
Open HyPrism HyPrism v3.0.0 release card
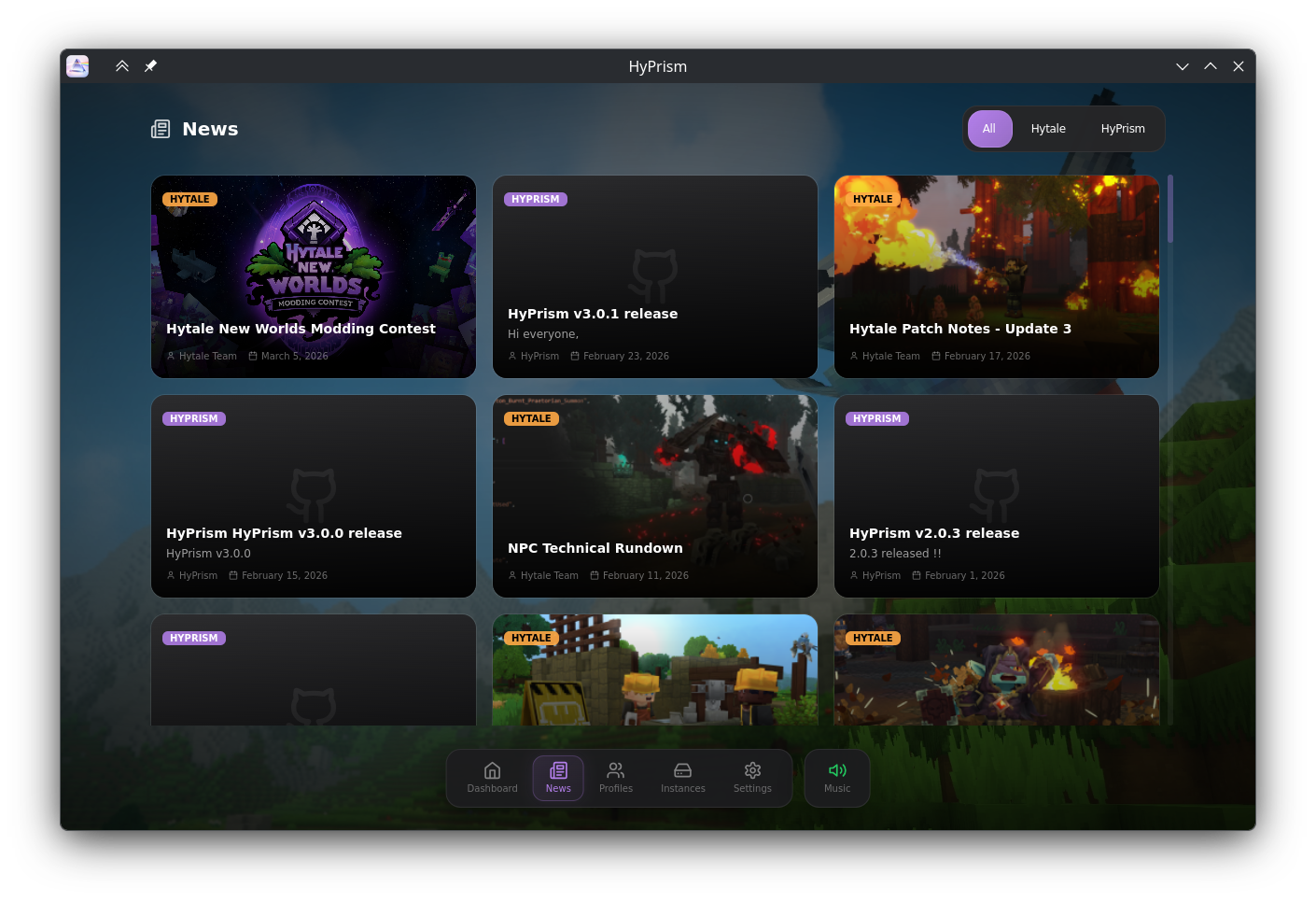pyautogui.click(x=314, y=496)
